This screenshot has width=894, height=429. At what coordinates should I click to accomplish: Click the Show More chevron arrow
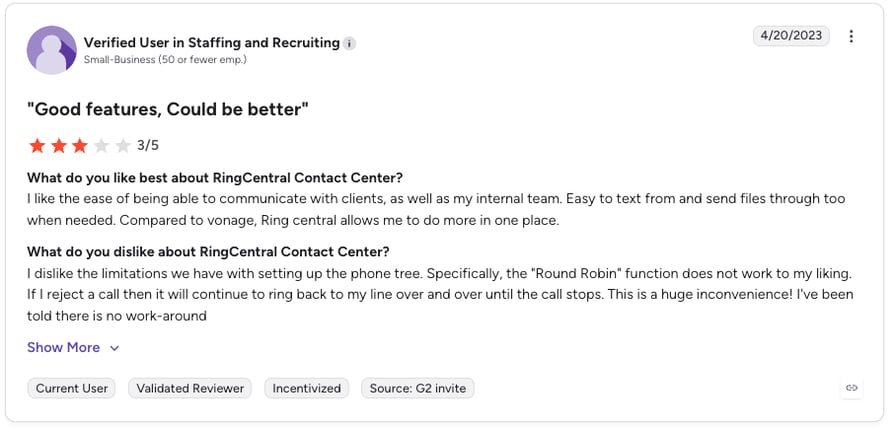(x=114, y=348)
